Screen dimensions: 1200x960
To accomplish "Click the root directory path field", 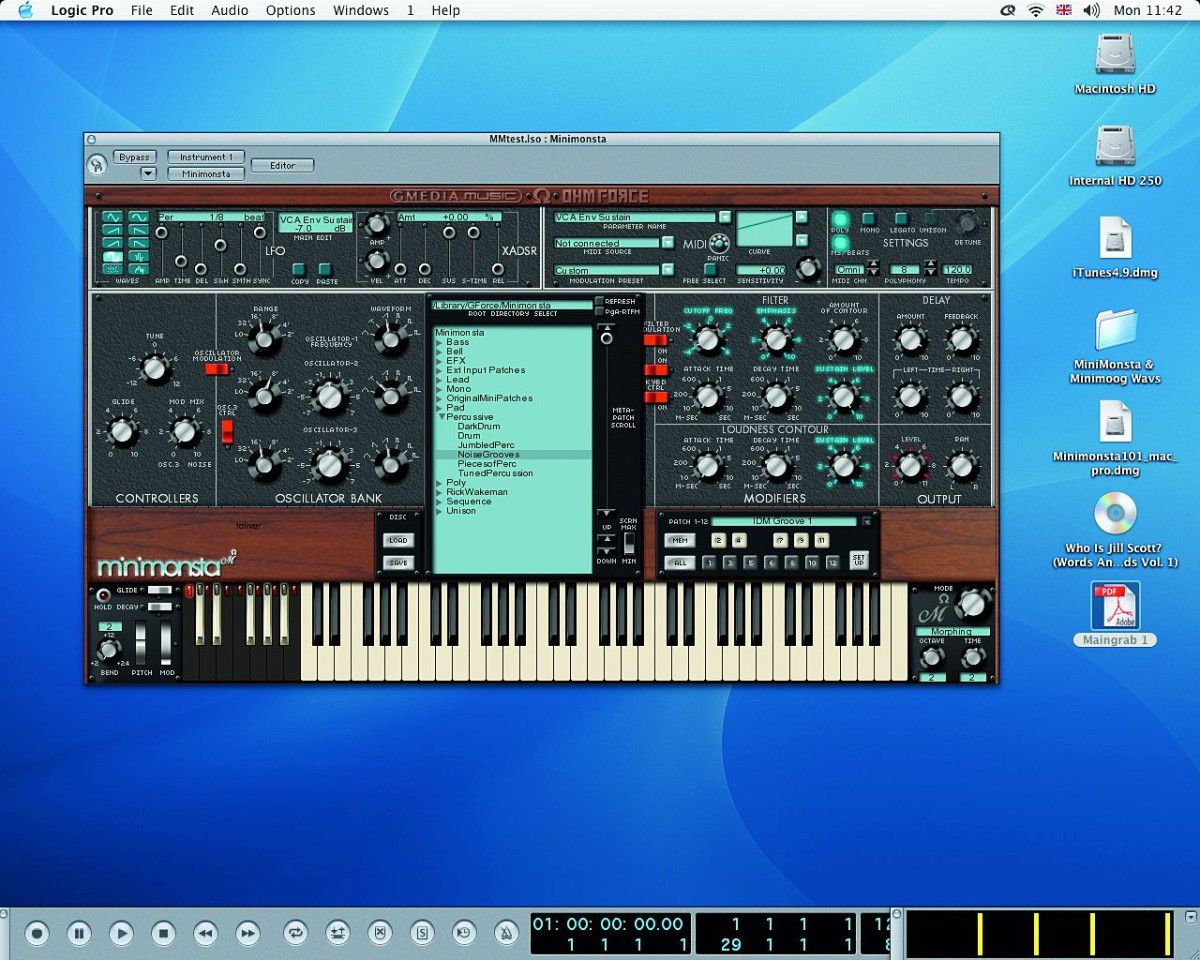I will click(512, 305).
